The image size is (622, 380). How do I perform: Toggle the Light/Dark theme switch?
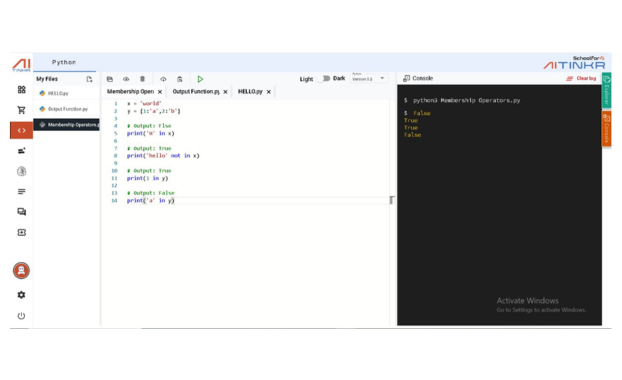325,79
